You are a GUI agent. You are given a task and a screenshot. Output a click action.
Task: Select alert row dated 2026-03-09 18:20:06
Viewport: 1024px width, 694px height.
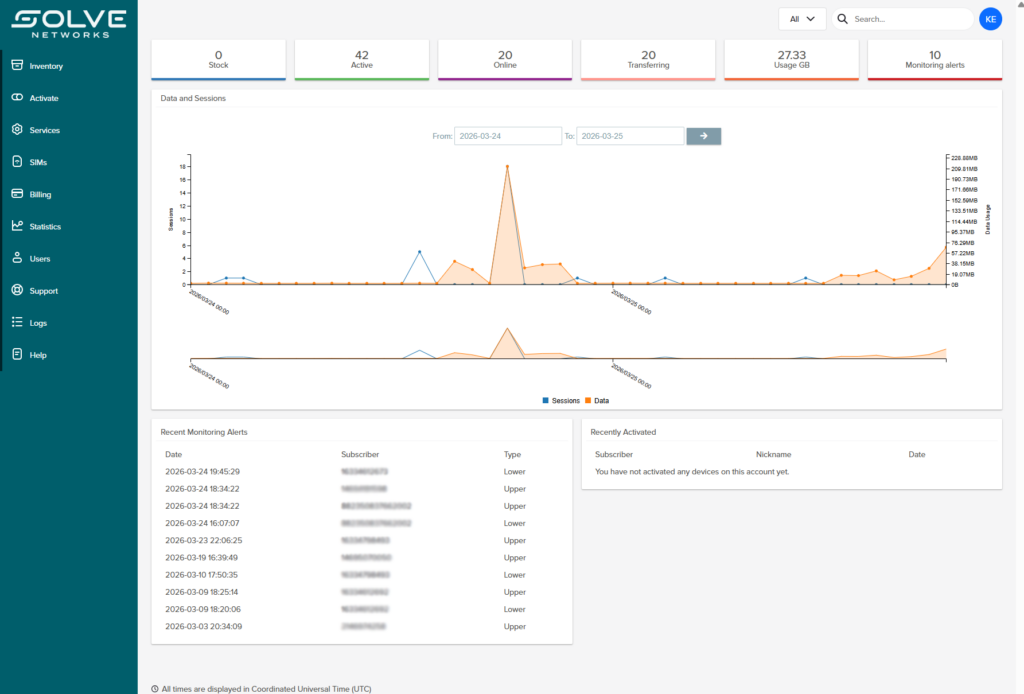click(361, 609)
